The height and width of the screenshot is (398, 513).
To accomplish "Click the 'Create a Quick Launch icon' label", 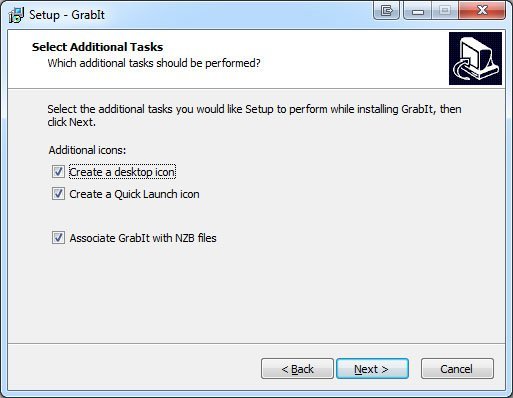I will [x=134, y=194].
